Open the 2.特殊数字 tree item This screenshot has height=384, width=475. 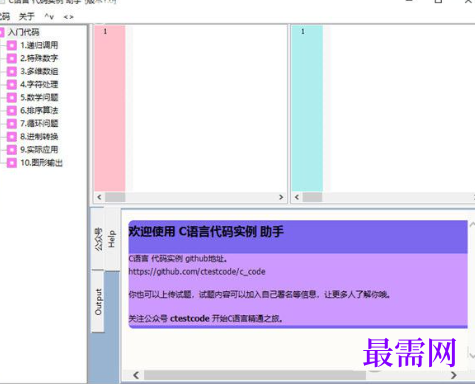click(39, 58)
